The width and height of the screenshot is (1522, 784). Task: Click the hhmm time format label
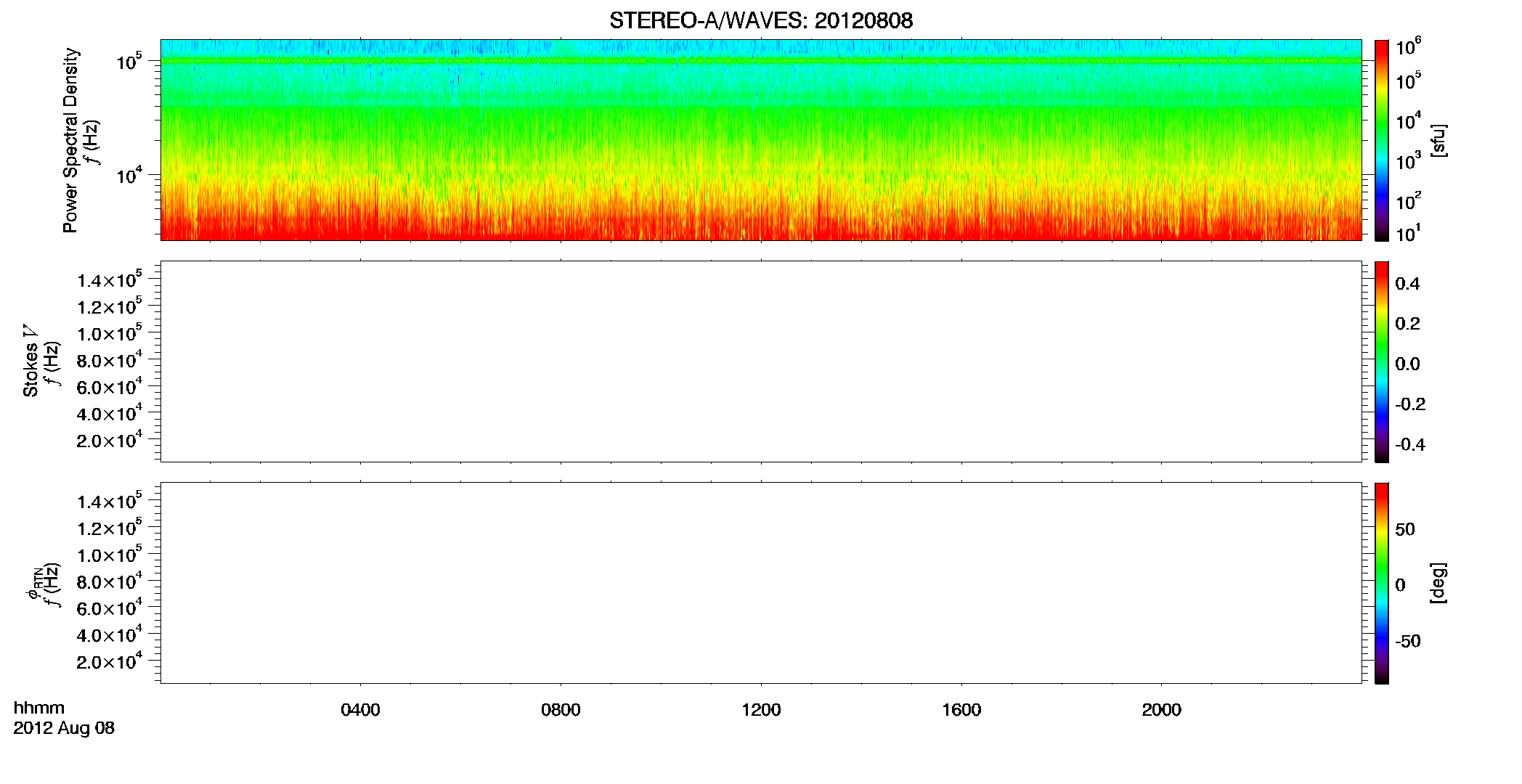[x=39, y=708]
